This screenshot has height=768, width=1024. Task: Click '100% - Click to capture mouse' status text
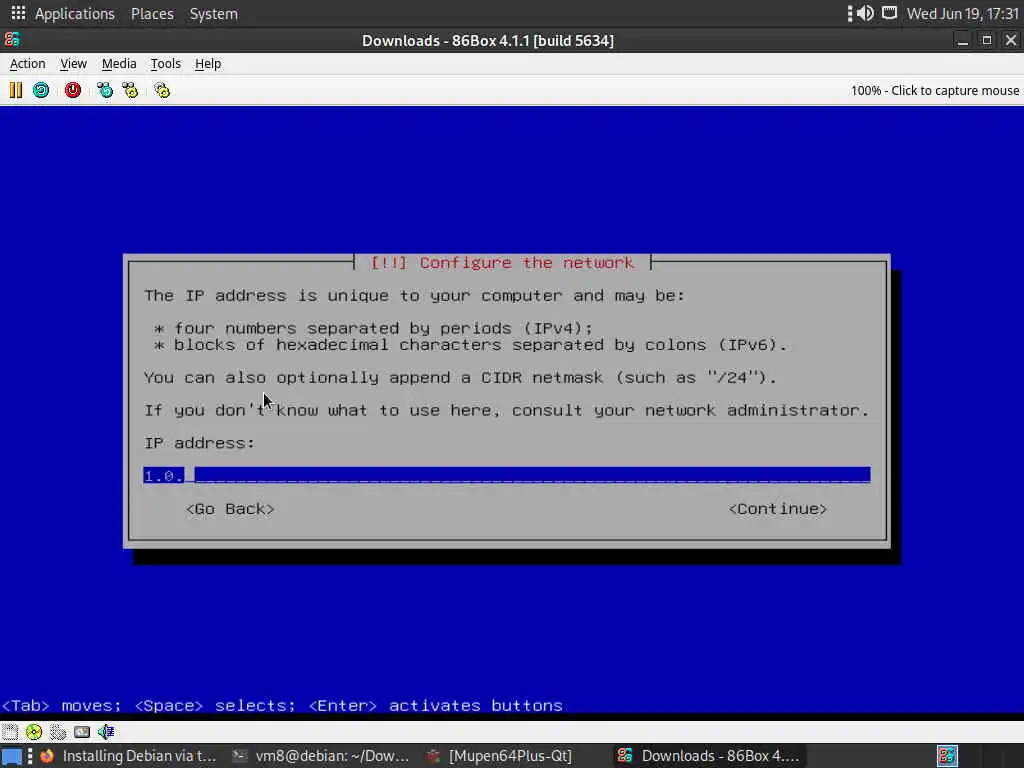click(935, 90)
